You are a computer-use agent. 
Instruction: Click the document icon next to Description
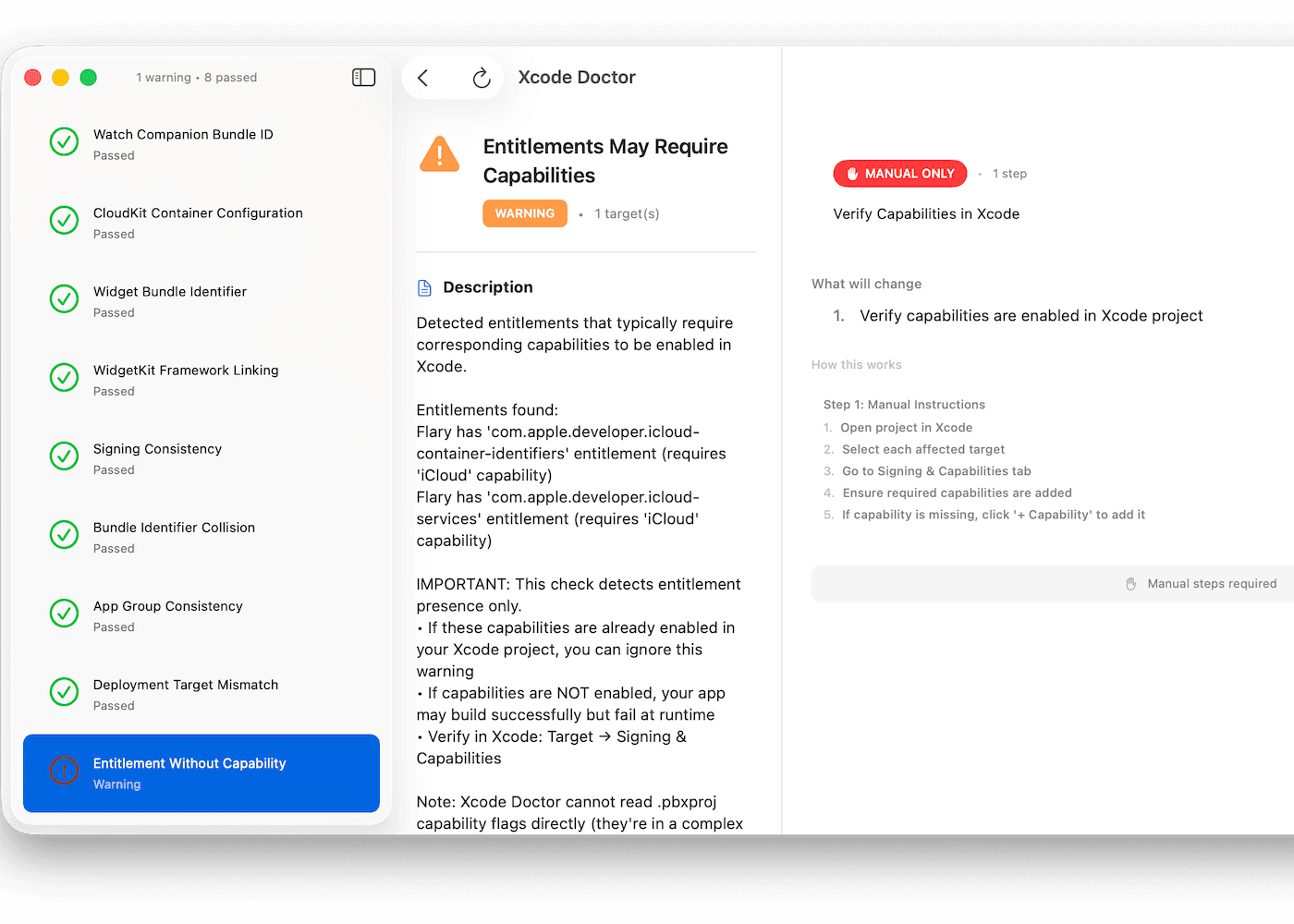point(424,287)
